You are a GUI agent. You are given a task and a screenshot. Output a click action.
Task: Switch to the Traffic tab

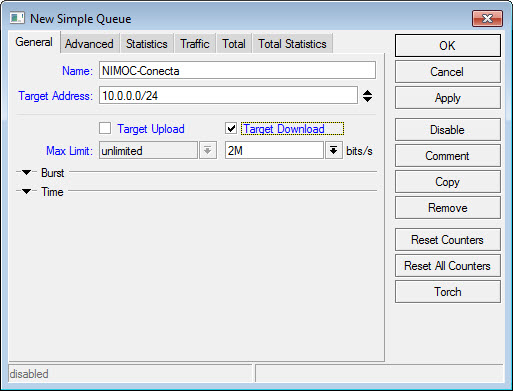click(x=195, y=44)
